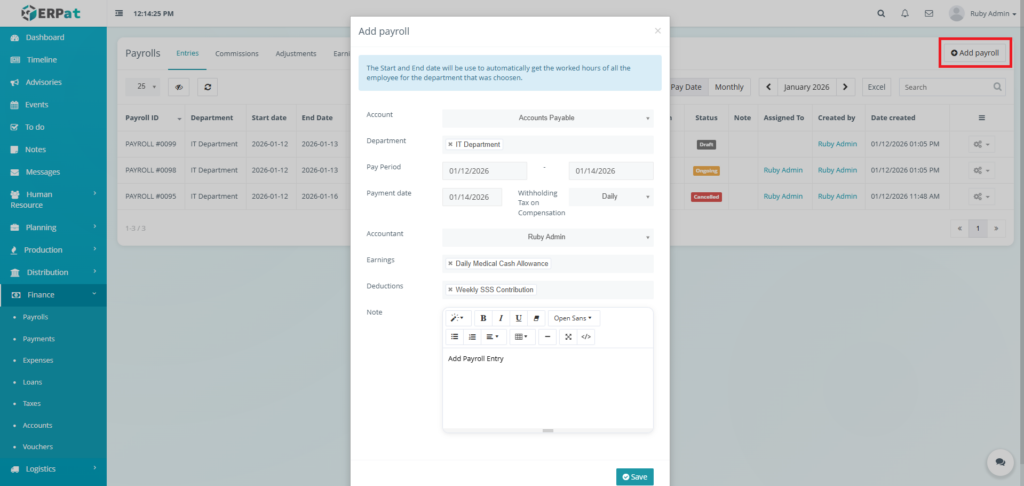
Task: Toggle column visibility eye icon
Action: [179, 87]
